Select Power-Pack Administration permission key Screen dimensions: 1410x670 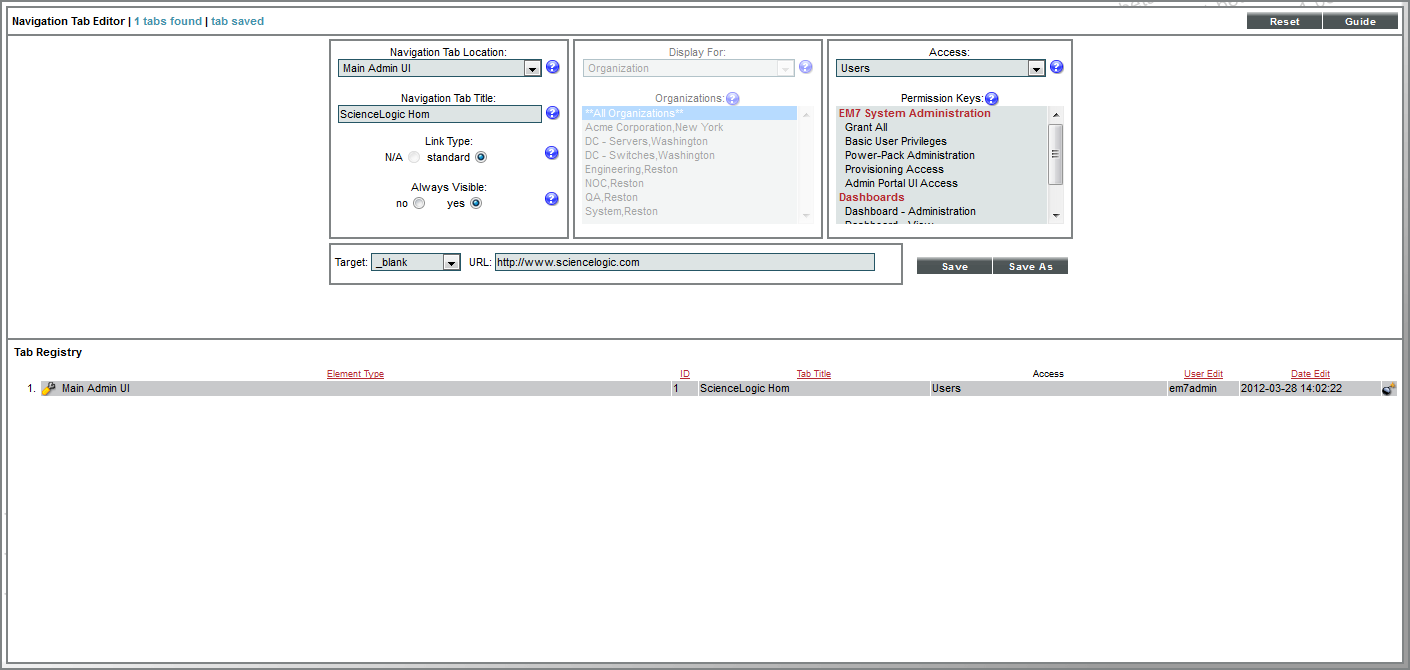coord(910,155)
